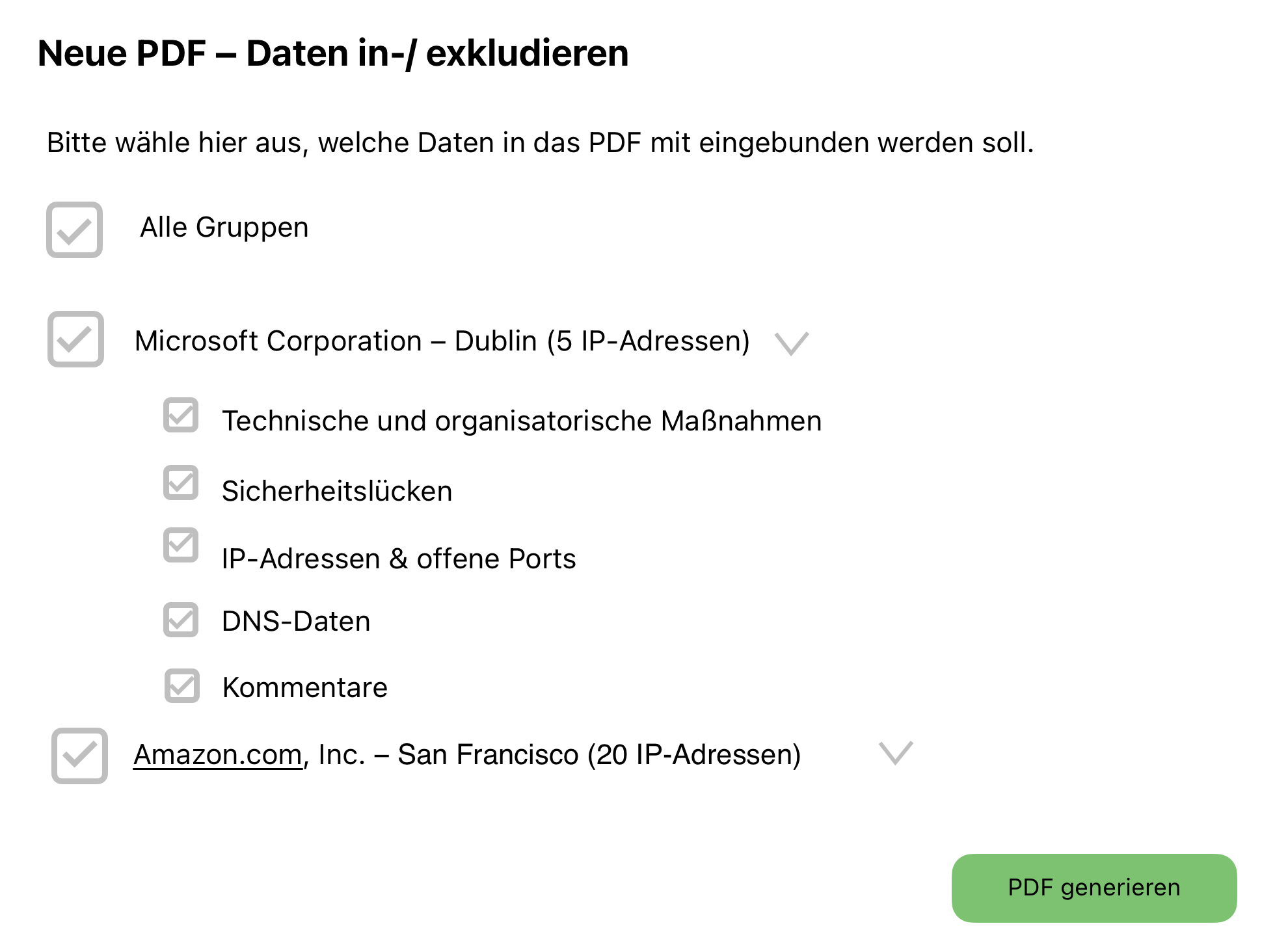The height and width of the screenshot is (952, 1275).
Task: Disable the Kommentare checkbox
Action: tap(182, 686)
